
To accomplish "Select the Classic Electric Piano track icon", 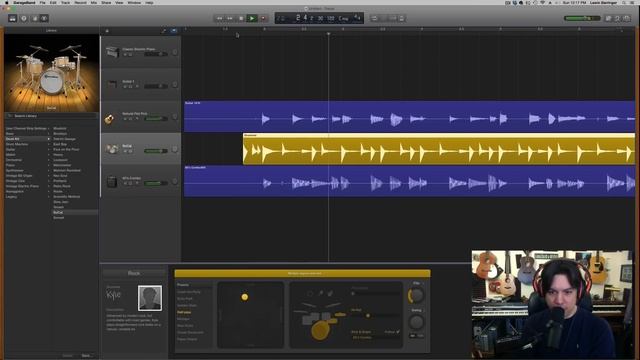I will (x=112, y=52).
